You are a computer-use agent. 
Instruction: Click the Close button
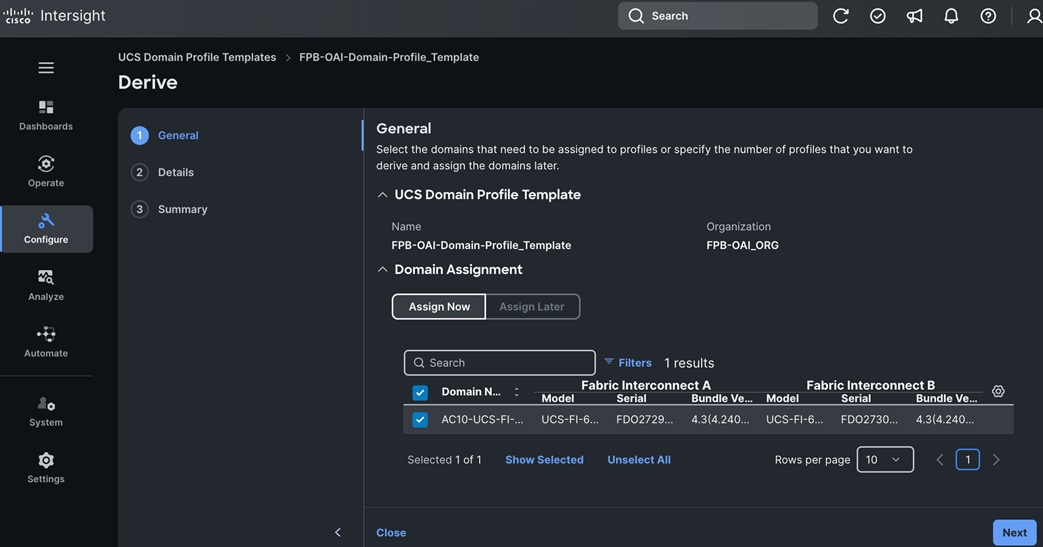(x=391, y=532)
